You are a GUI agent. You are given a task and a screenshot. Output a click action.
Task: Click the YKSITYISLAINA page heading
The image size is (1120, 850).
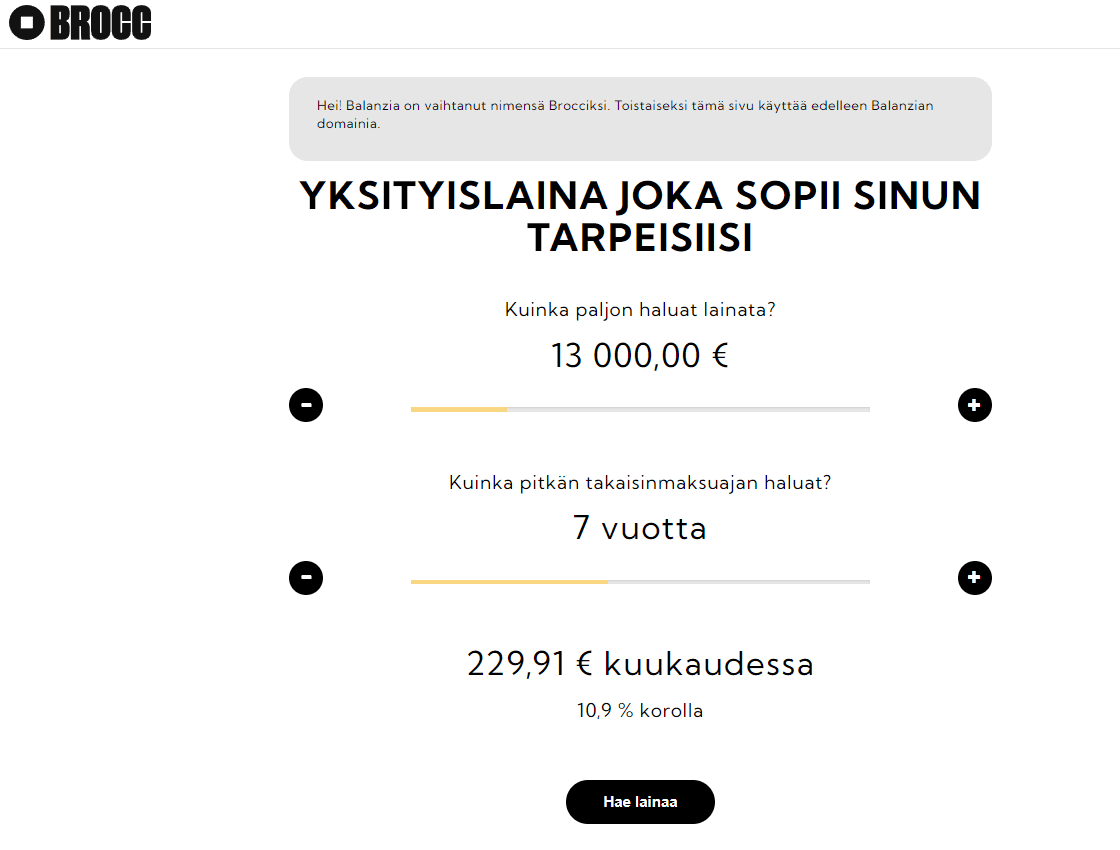[x=640, y=215]
